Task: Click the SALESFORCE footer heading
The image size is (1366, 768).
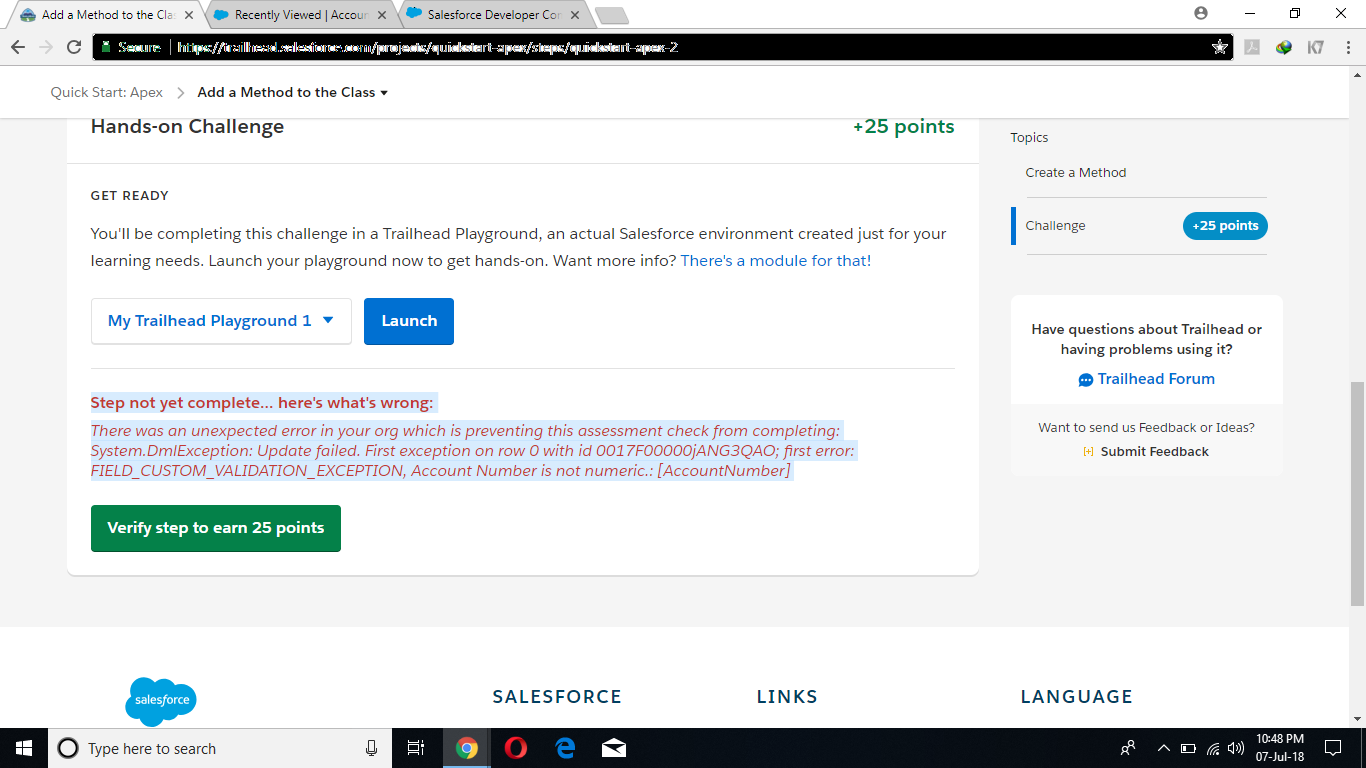Action: (x=557, y=697)
